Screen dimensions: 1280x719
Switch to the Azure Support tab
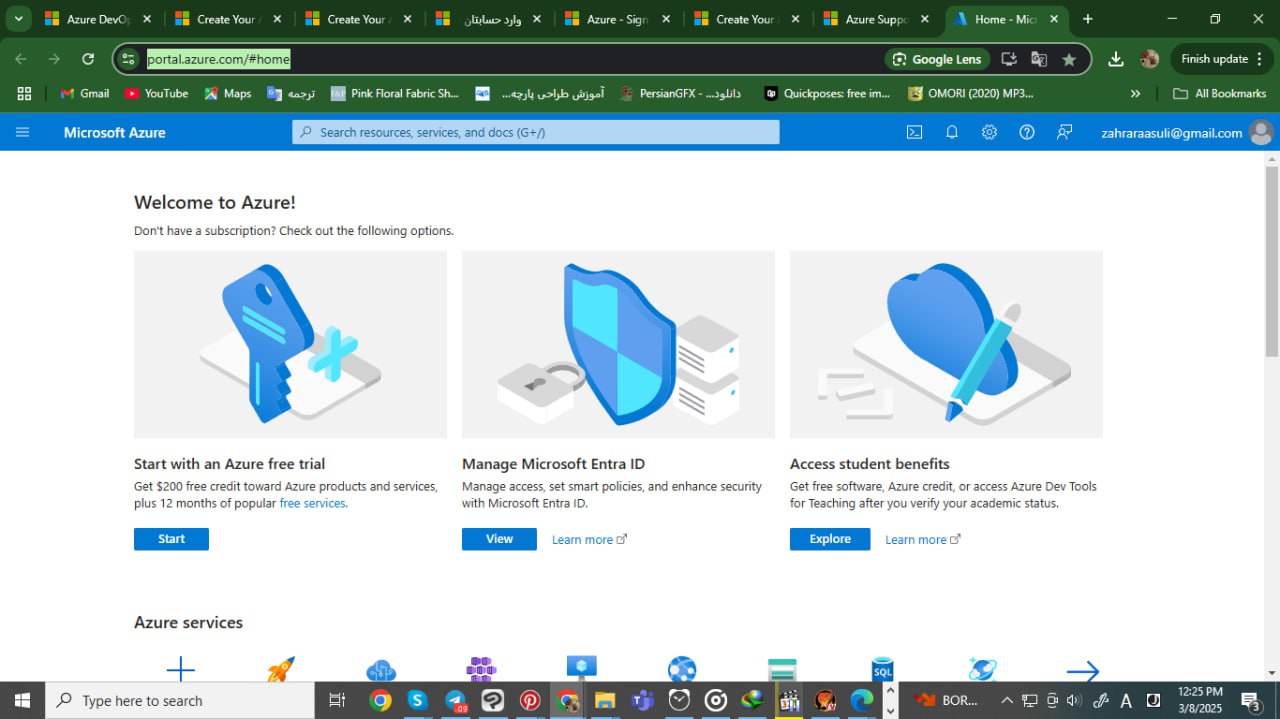pos(876,19)
